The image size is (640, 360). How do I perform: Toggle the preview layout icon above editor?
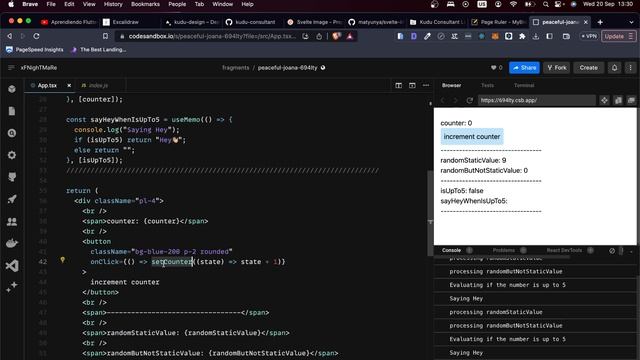click(x=412, y=85)
